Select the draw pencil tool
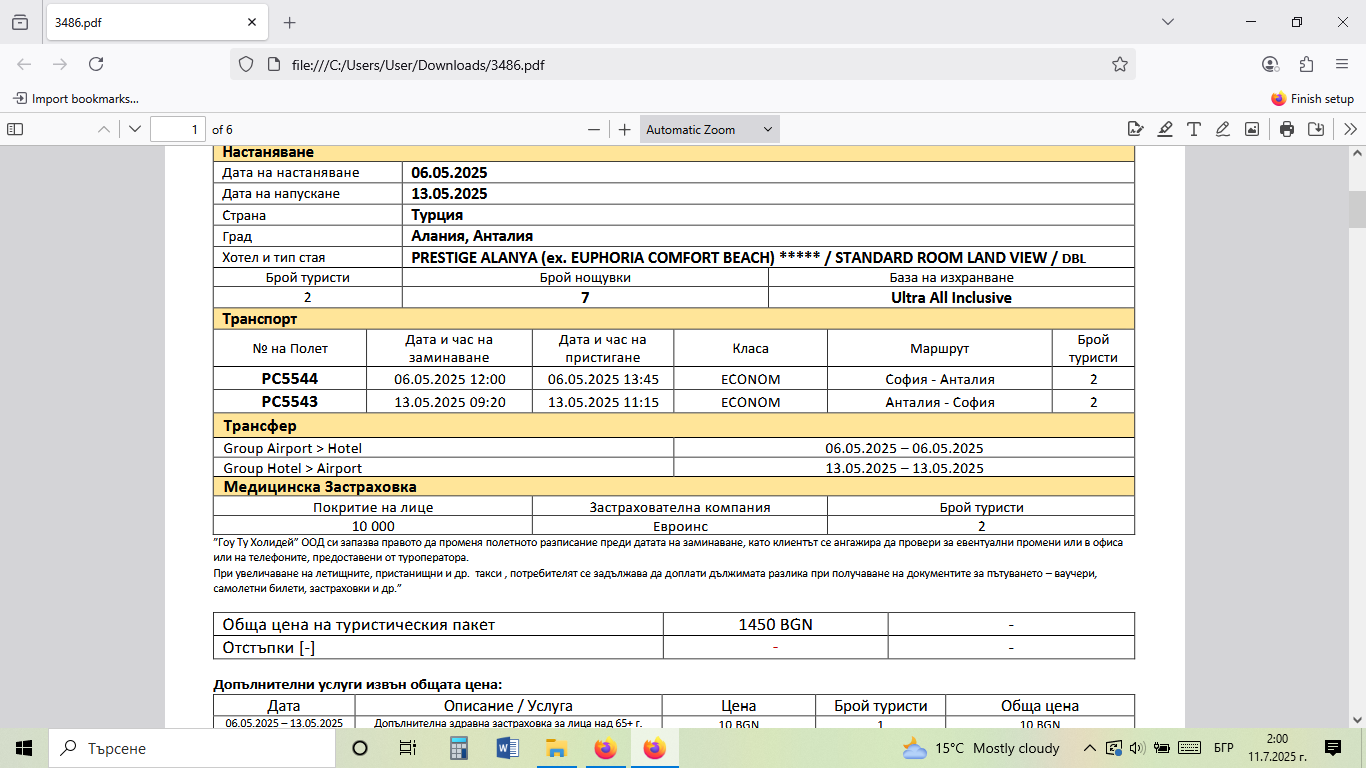 [x=1222, y=129]
